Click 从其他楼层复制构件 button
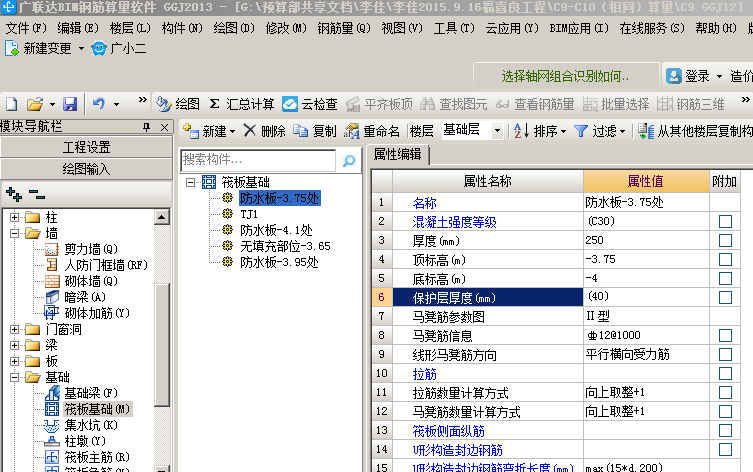The image size is (753, 472). (x=695, y=131)
